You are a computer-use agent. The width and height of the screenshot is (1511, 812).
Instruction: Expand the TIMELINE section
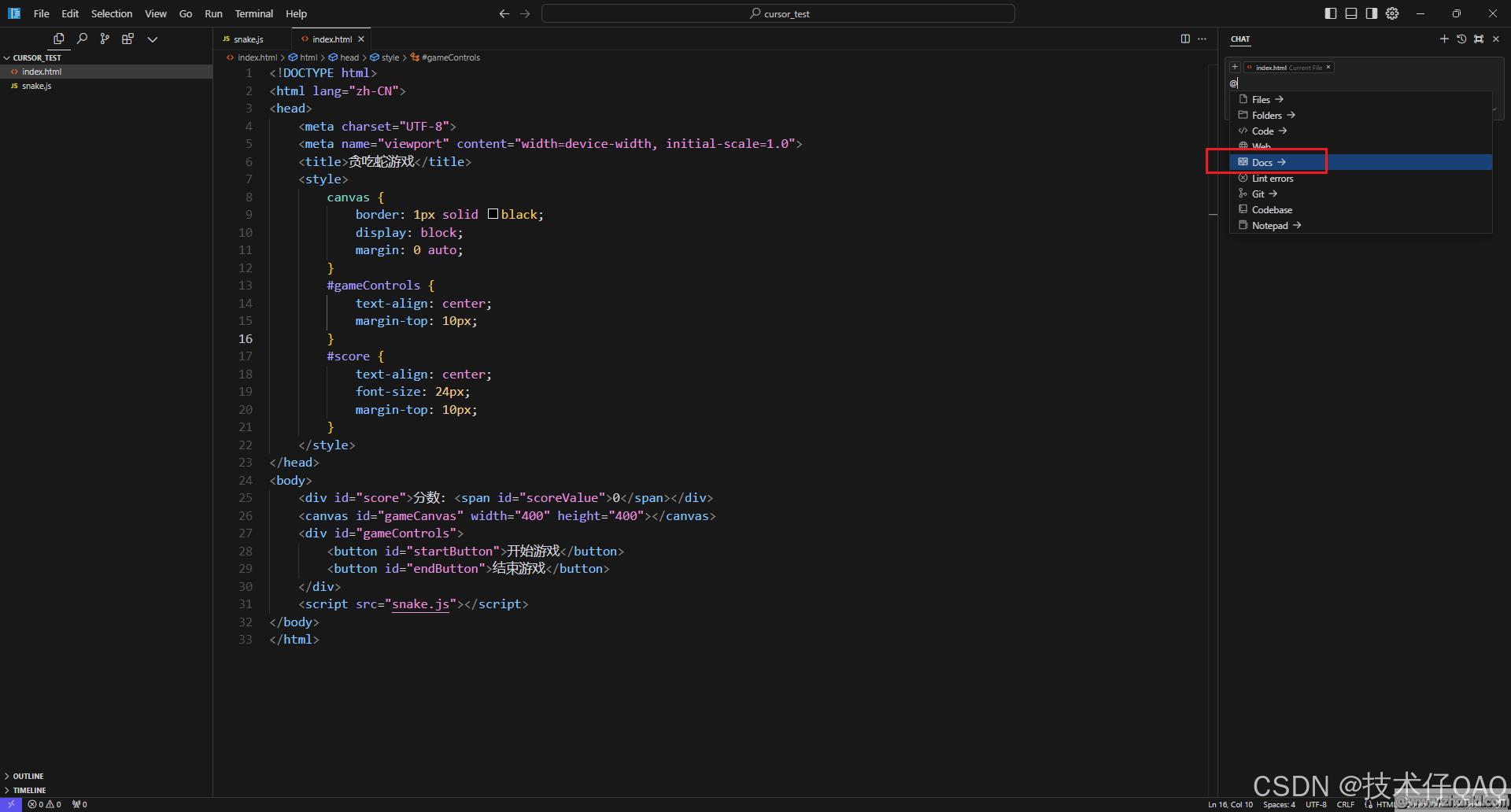pyautogui.click(x=29, y=790)
